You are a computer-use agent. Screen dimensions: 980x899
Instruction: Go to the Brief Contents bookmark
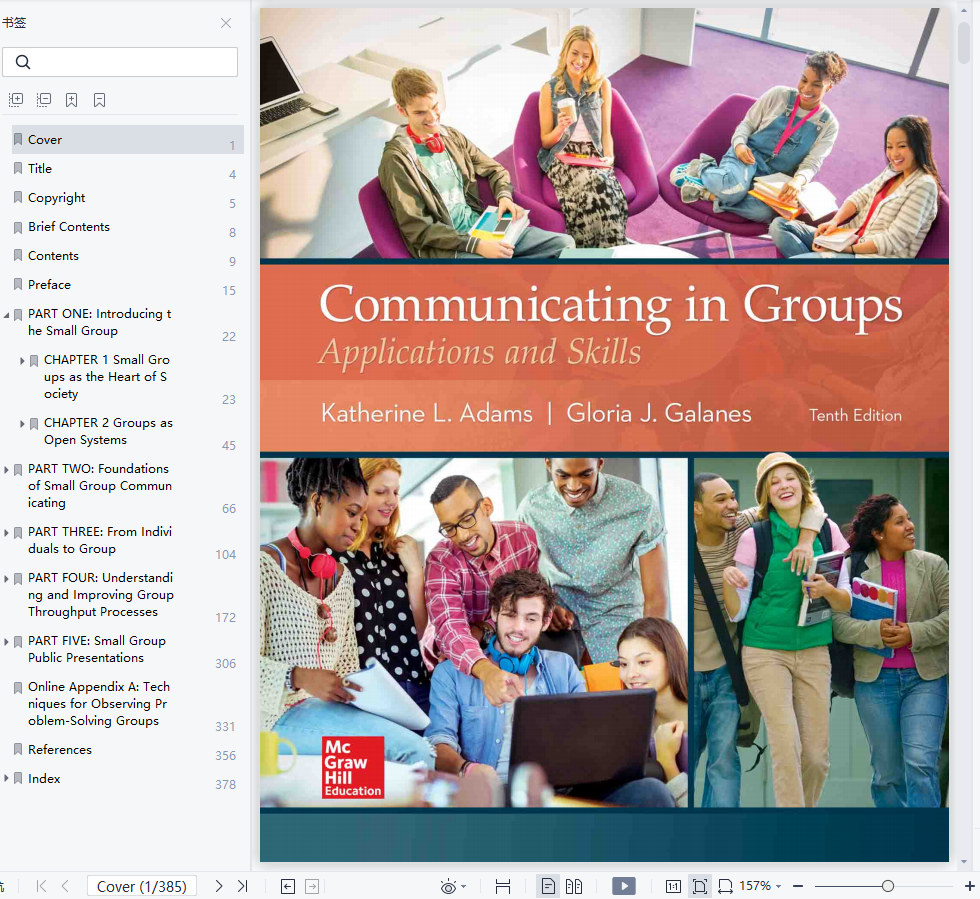69,226
